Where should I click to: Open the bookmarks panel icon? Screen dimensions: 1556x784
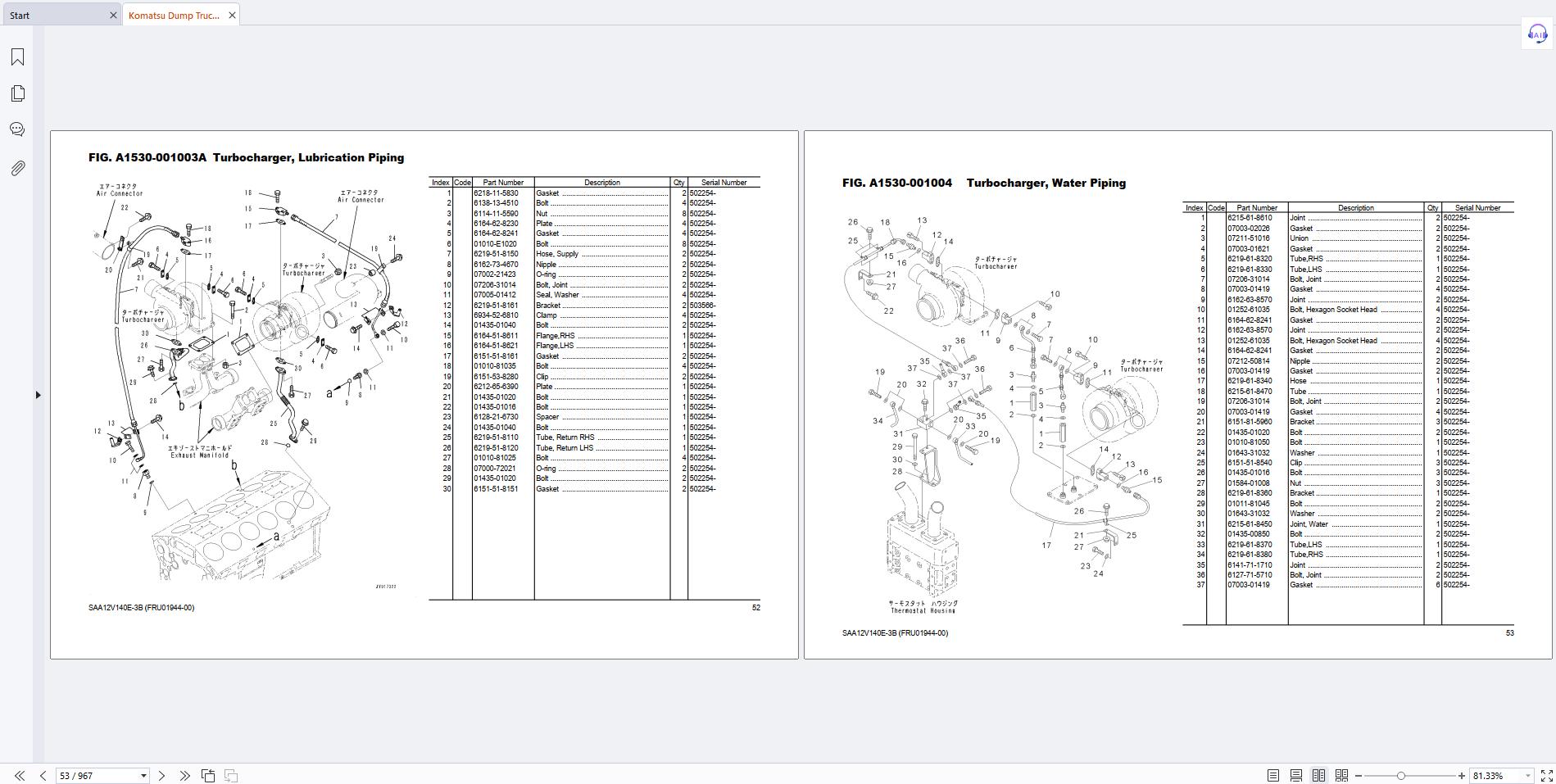click(17, 57)
